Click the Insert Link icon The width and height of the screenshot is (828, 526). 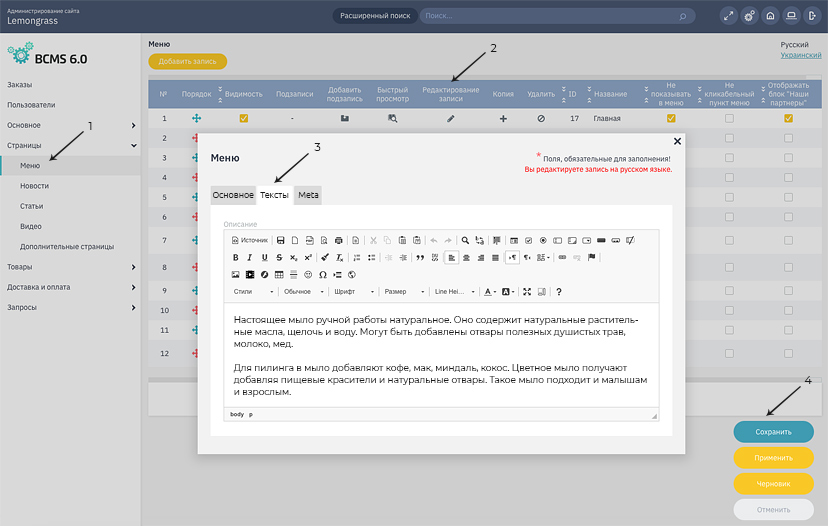pyautogui.click(x=562, y=258)
